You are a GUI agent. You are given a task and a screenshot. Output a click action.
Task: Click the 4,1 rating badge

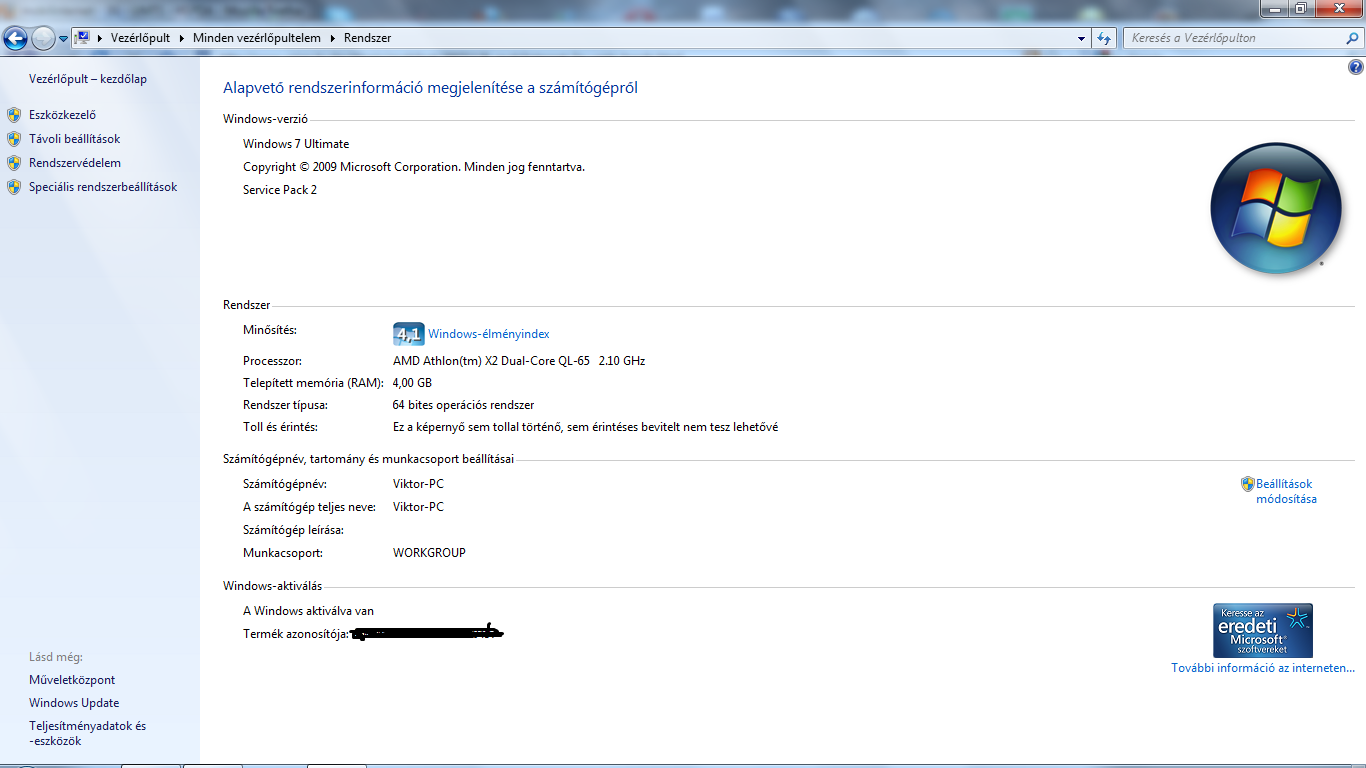(408, 334)
